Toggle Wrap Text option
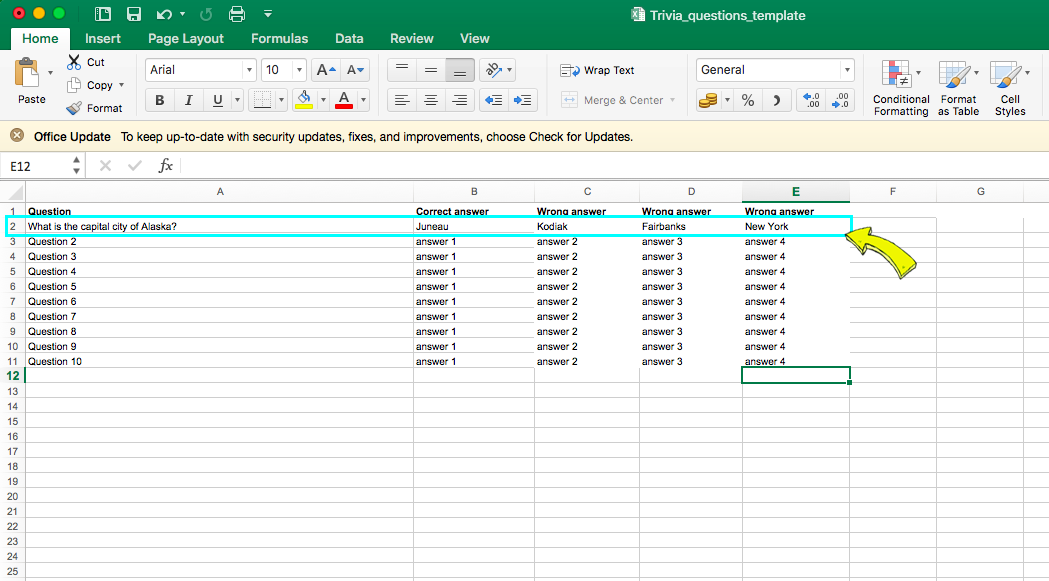 click(598, 70)
